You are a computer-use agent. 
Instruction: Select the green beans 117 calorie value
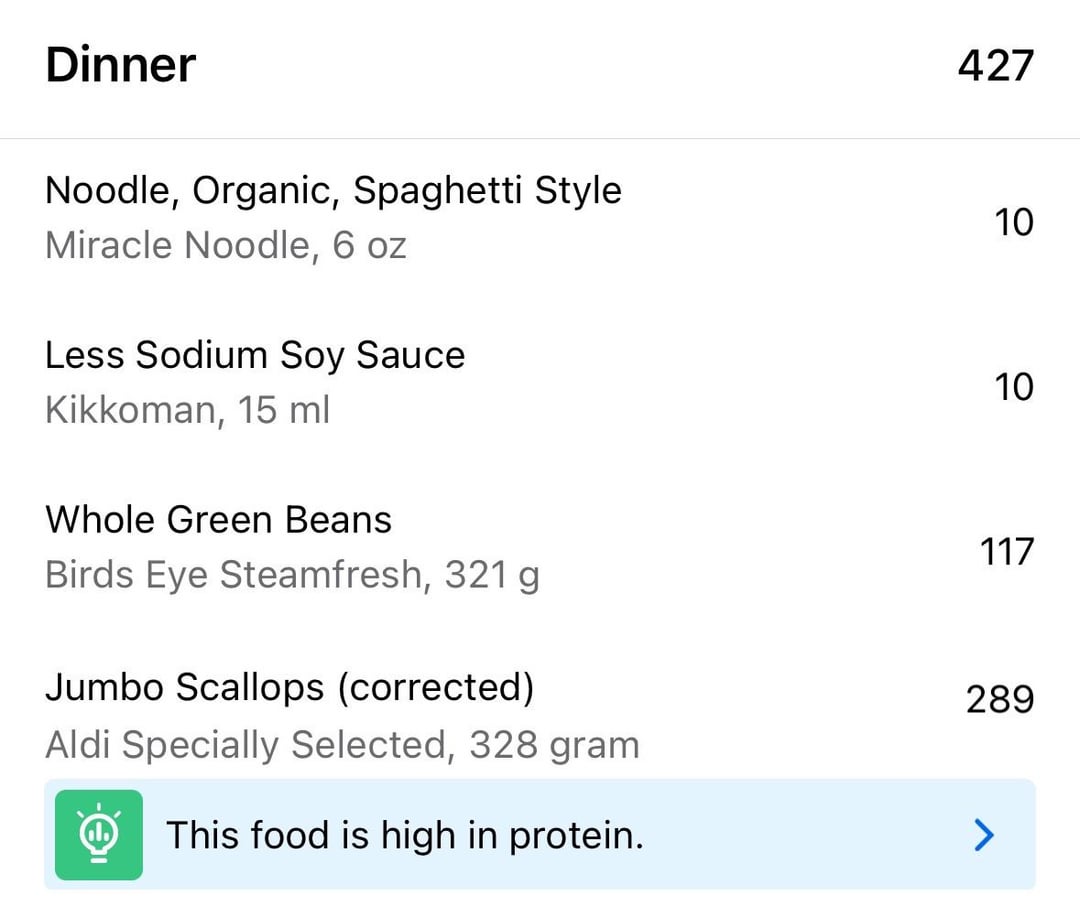tap(1007, 552)
